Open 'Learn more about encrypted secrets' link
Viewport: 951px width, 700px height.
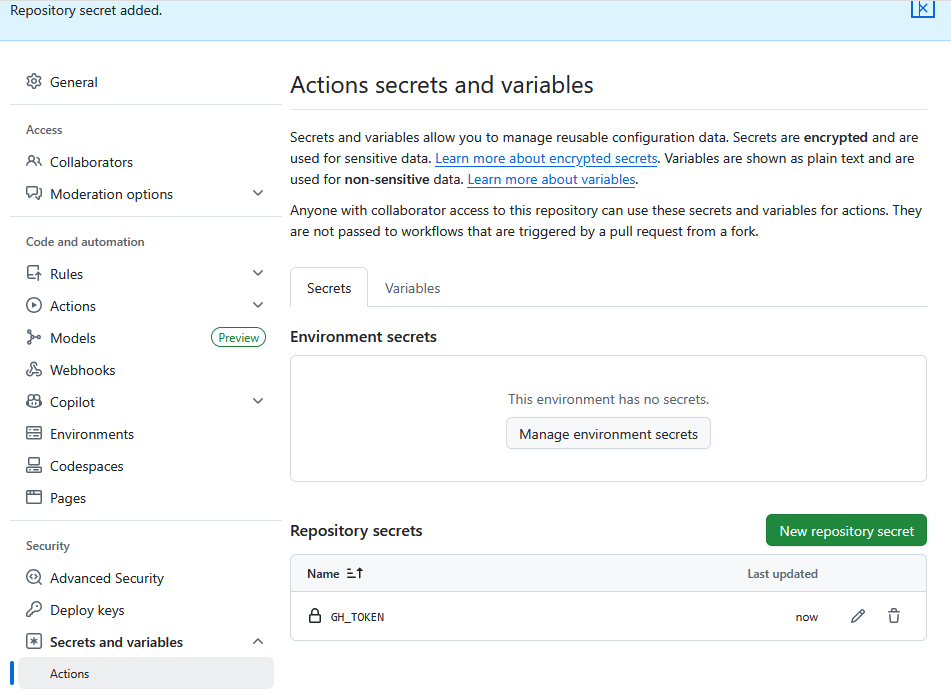click(x=546, y=159)
